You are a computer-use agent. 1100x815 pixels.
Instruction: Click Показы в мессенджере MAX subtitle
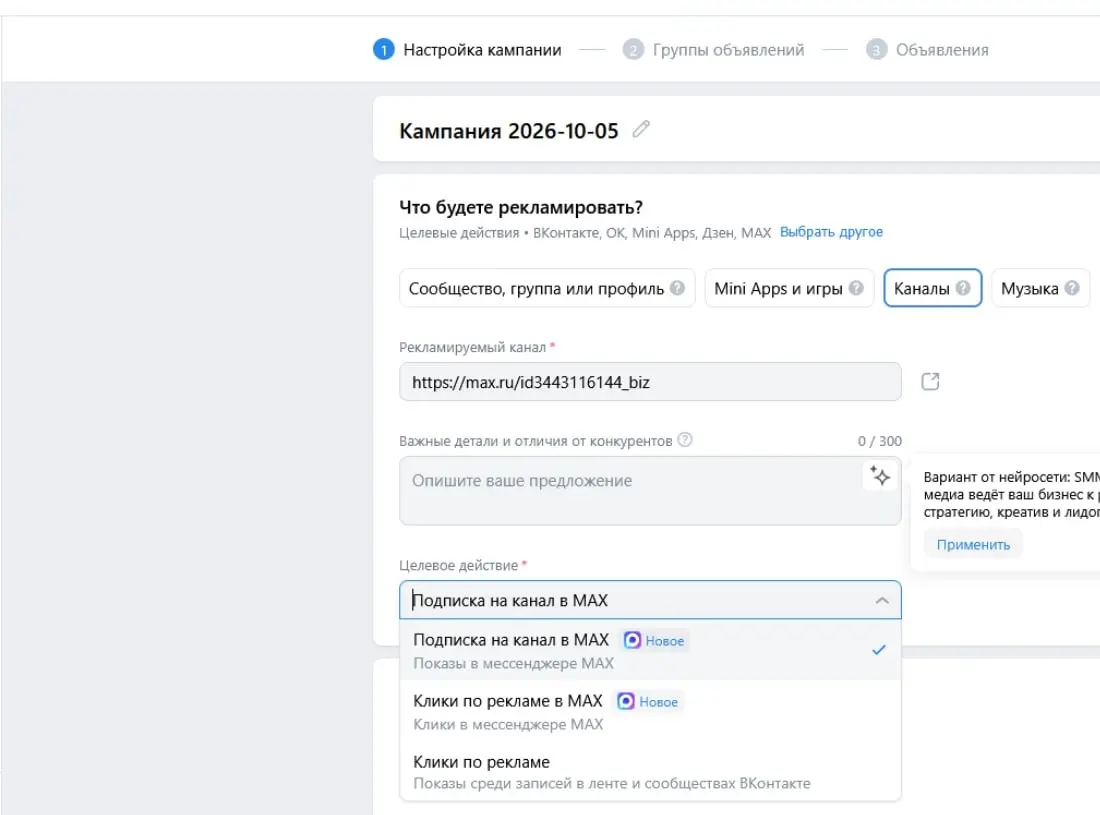tap(513, 664)
